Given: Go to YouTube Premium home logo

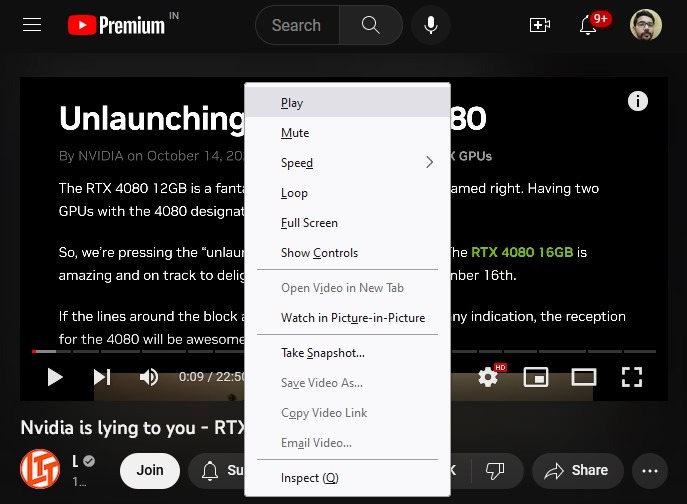Looking at the screenshot, I should click(x=117, y=25).
